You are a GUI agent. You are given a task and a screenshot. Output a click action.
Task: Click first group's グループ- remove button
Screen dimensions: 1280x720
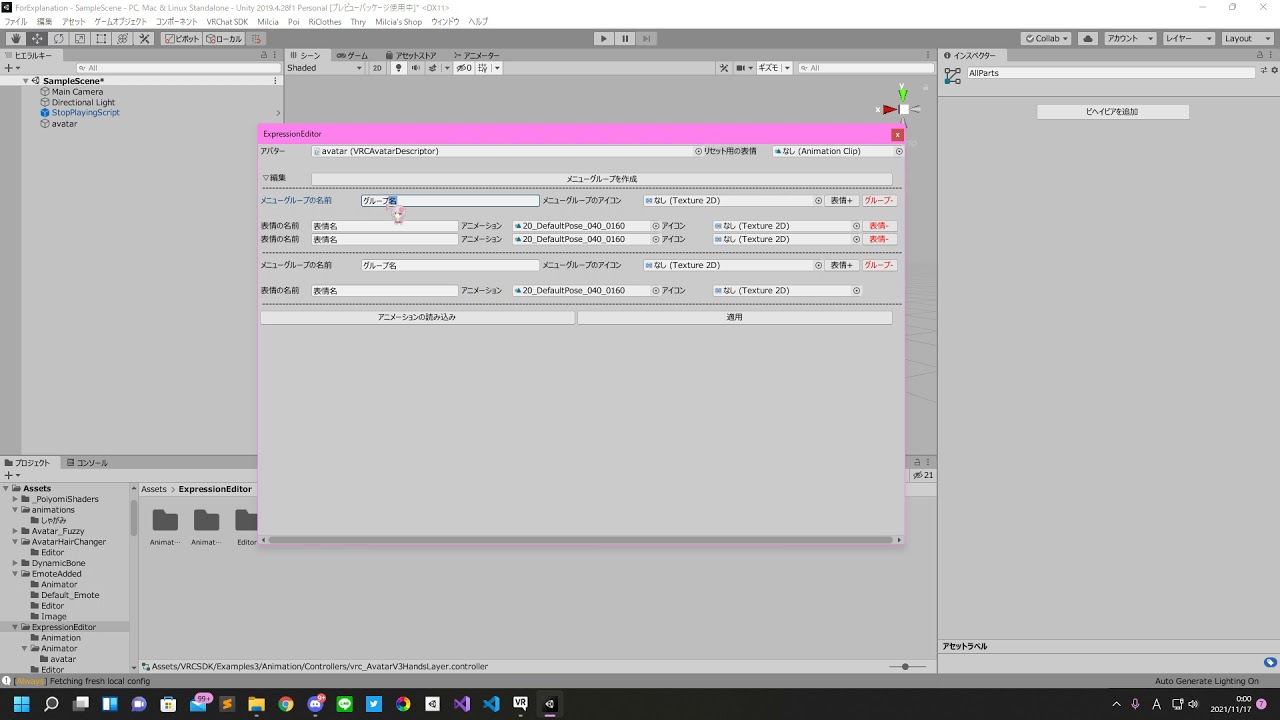click(880, 201)
